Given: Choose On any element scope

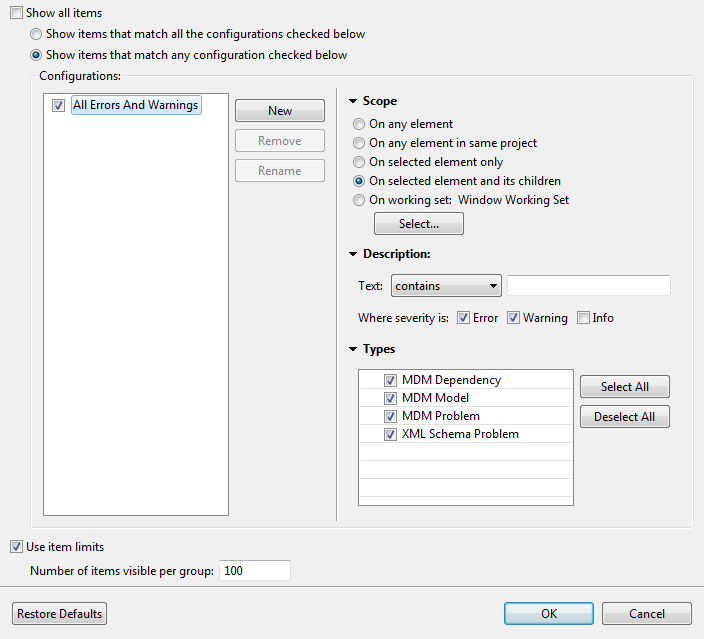Looking at the screenshot, I should click(359, 125).
